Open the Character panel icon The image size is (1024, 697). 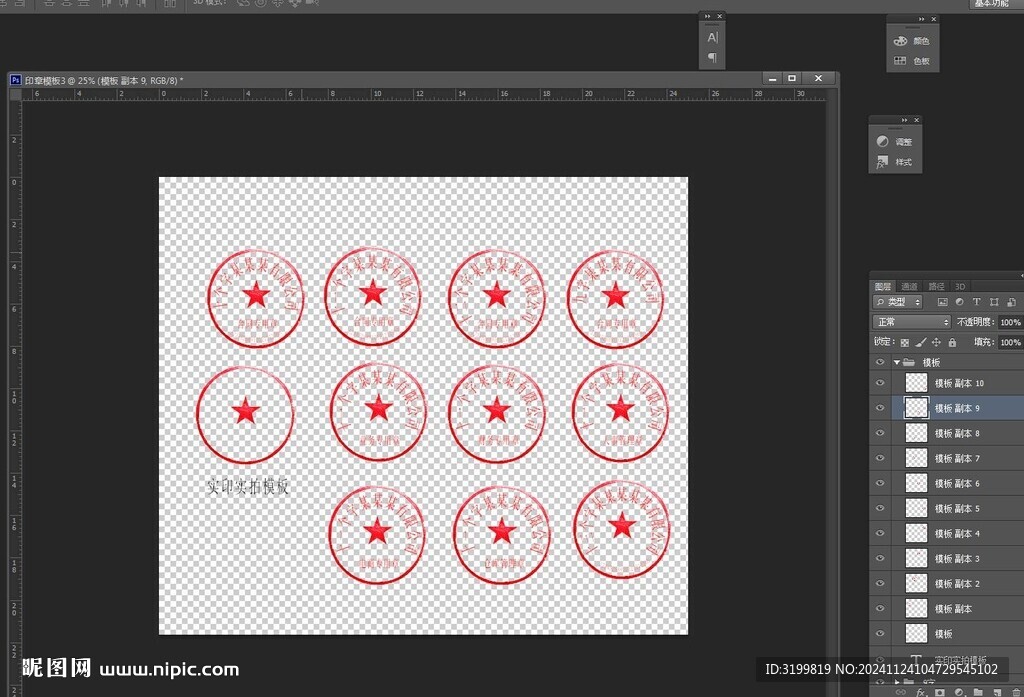(x=712, y=37)
